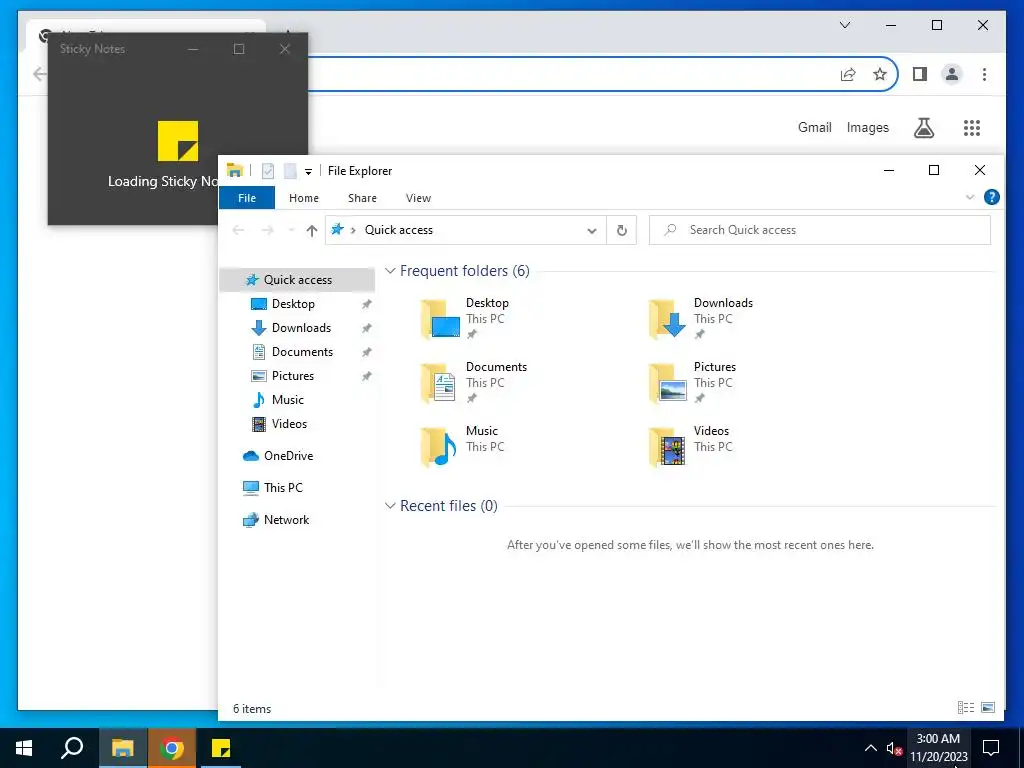Switch to the Home ribbon tab
Viewport: 1024px width, 768px height.
[304, 198]
